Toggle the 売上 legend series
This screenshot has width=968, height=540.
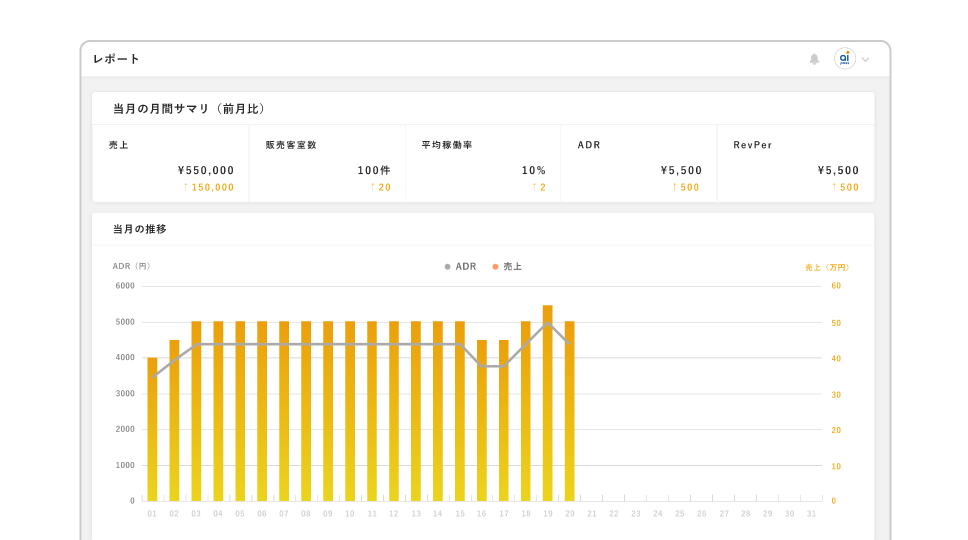tap(507, 267)
